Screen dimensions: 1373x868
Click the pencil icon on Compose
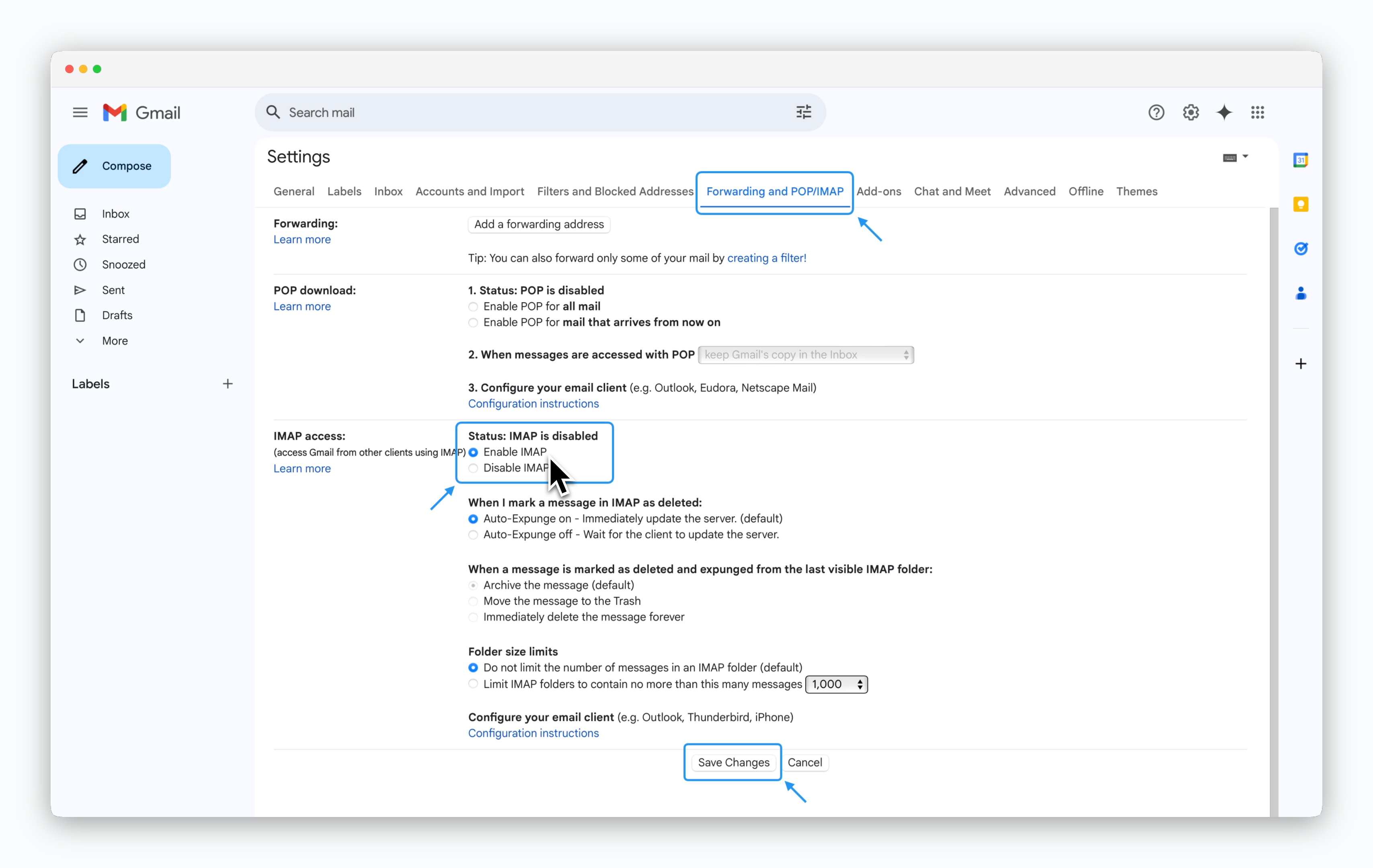[80, 166]
